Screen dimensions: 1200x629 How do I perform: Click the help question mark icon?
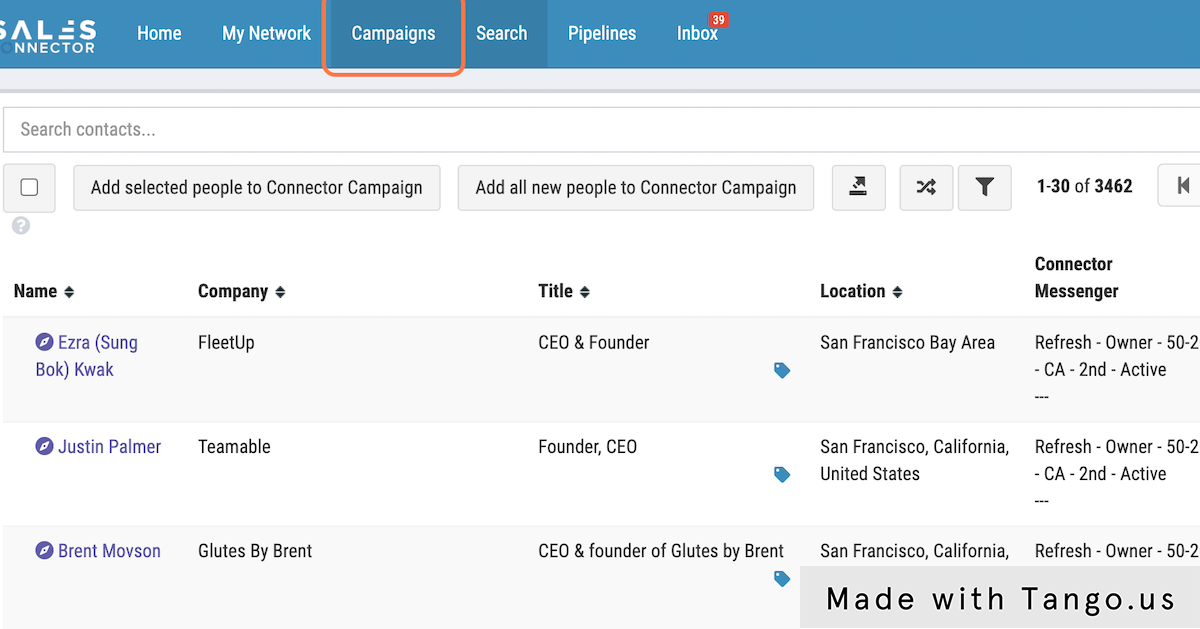21,226
